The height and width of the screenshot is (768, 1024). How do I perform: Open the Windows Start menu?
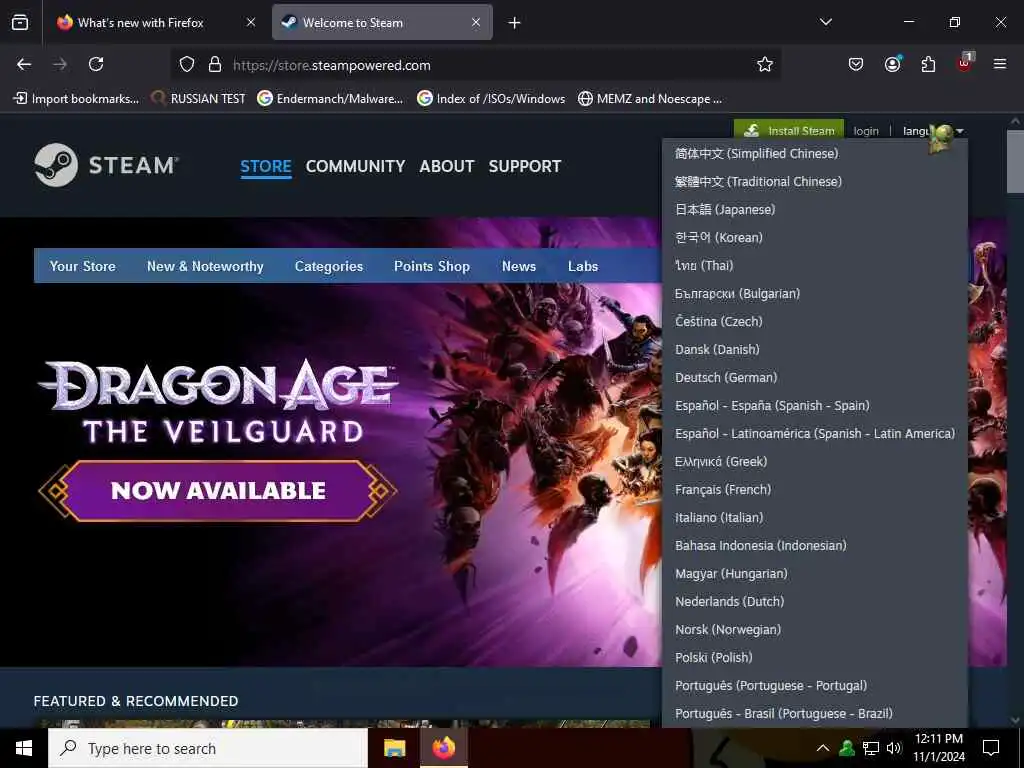[24, 748]
